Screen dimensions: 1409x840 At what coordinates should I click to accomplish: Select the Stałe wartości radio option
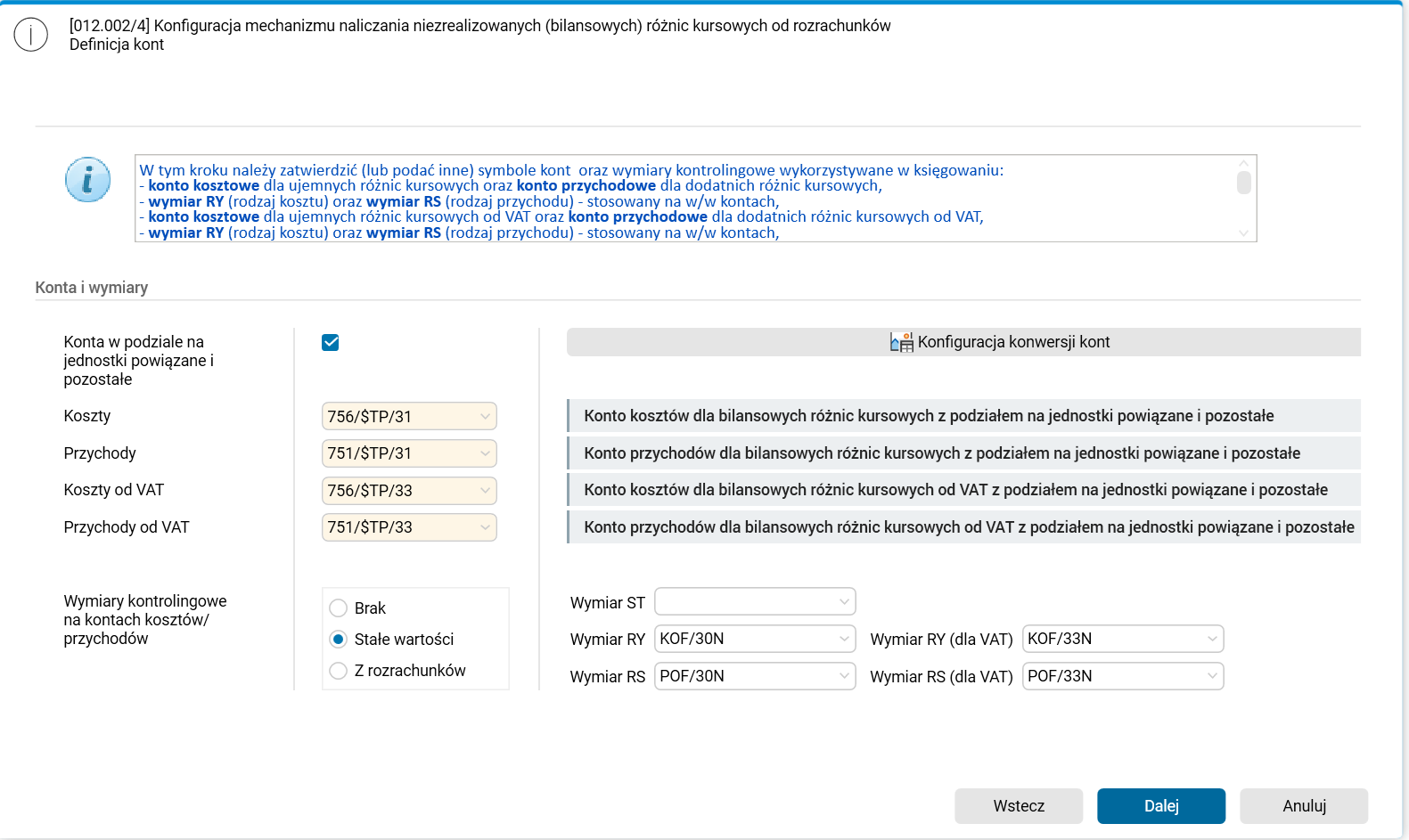339,640
